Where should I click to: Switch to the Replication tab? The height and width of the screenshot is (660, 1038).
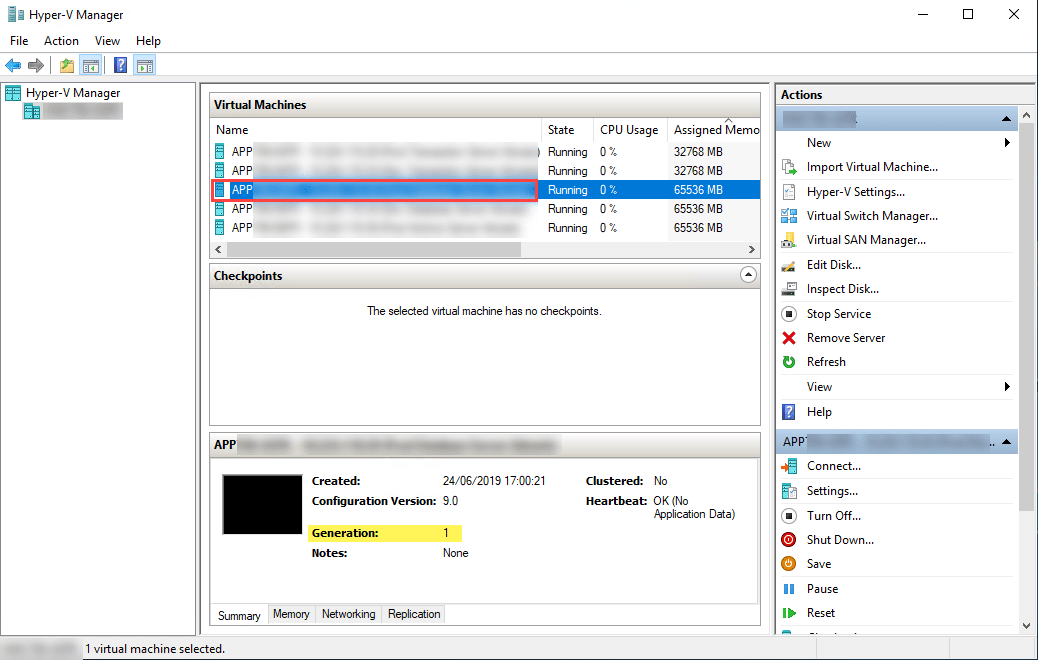pyautogui.click(x=414, y=614)
